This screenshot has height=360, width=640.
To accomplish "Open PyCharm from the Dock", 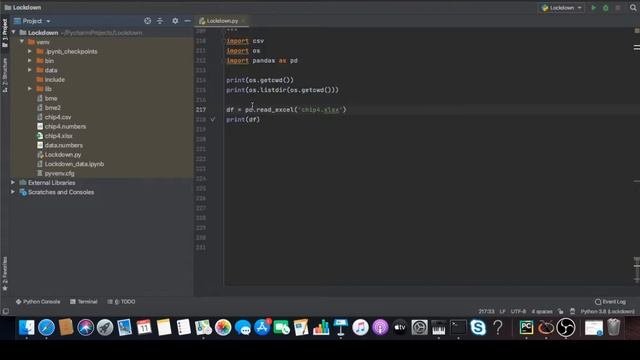I will [x=526, y=327].
